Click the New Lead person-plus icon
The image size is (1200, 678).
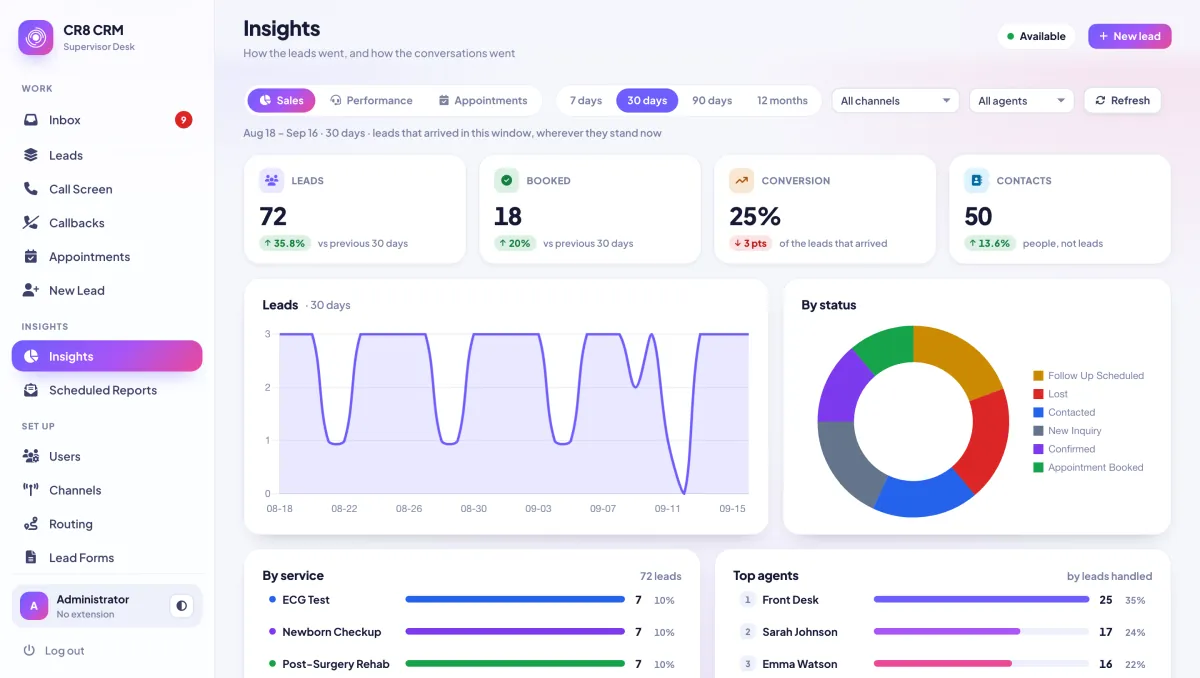[x=31, y=291]
